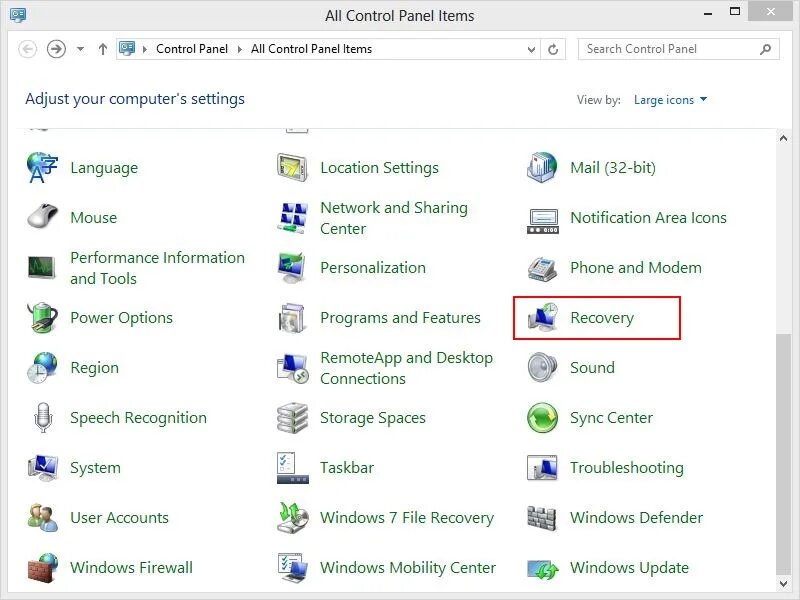Open the View by Large icons dropdown

[670, 99]
